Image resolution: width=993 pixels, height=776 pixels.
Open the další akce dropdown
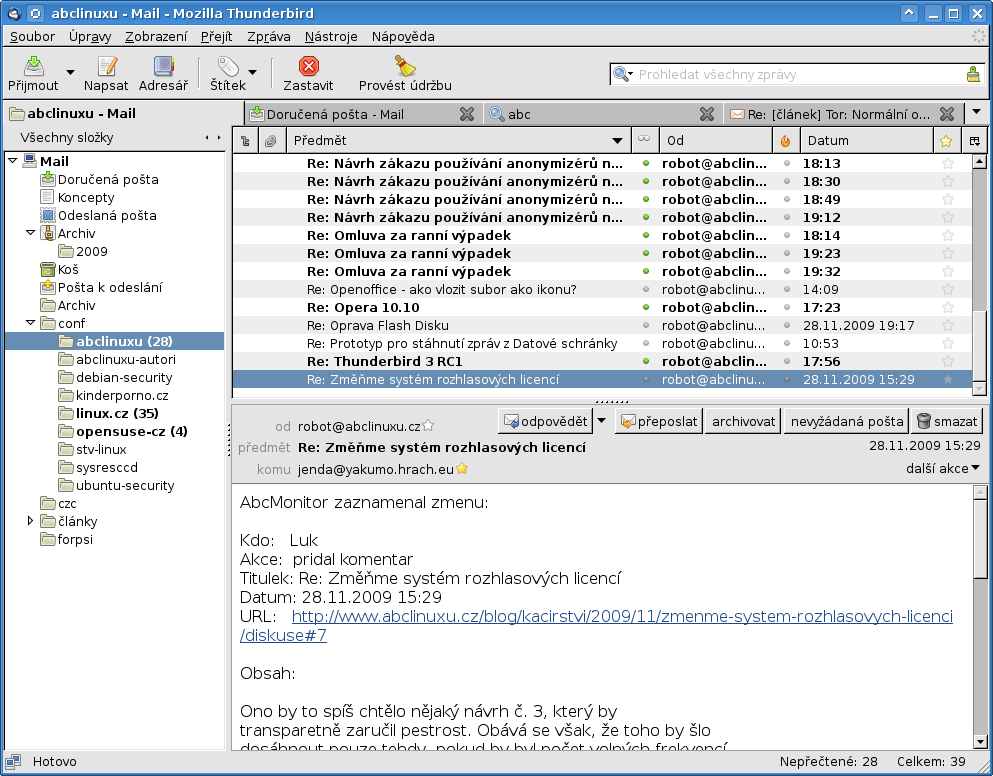pyautogui.click(x=942, y=469)
